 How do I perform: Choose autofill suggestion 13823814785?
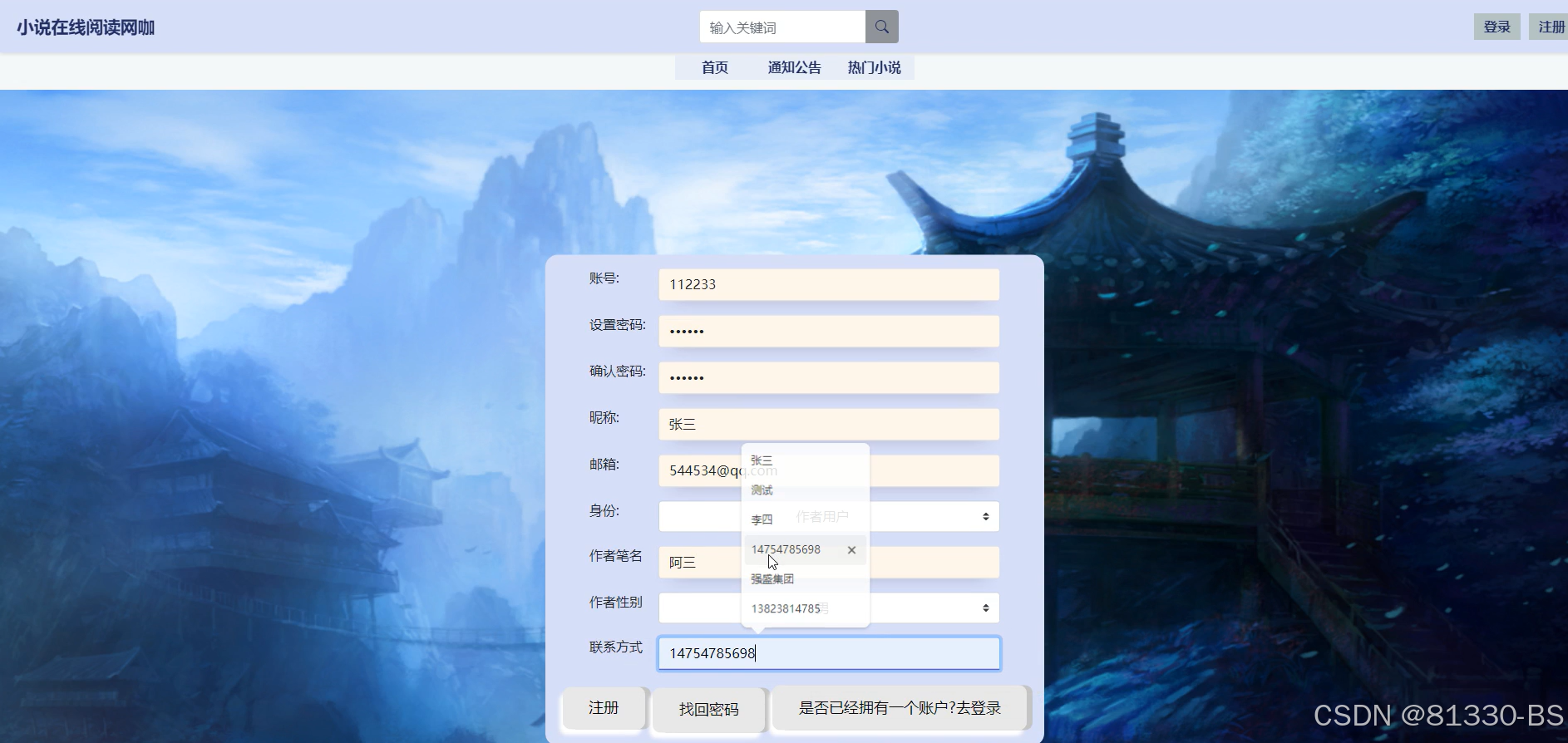(805, 609)
